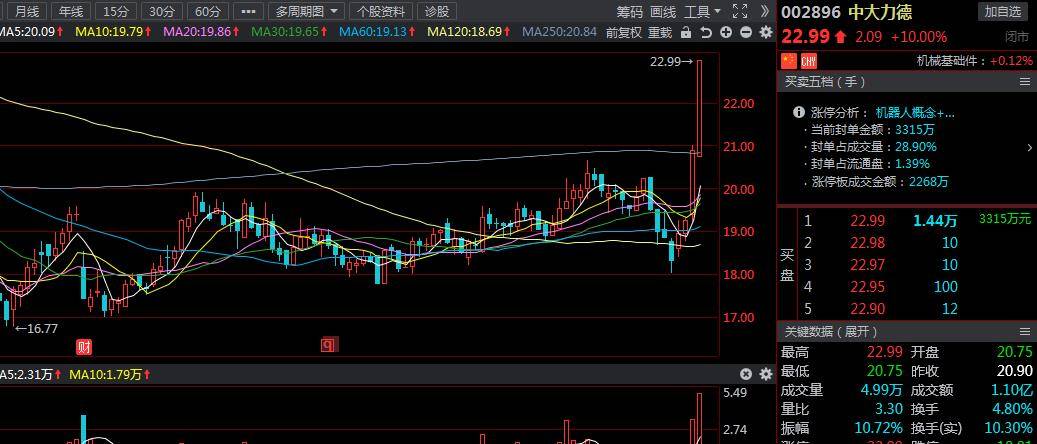Zoom in chart with plus icon

(x=727, y=32)
